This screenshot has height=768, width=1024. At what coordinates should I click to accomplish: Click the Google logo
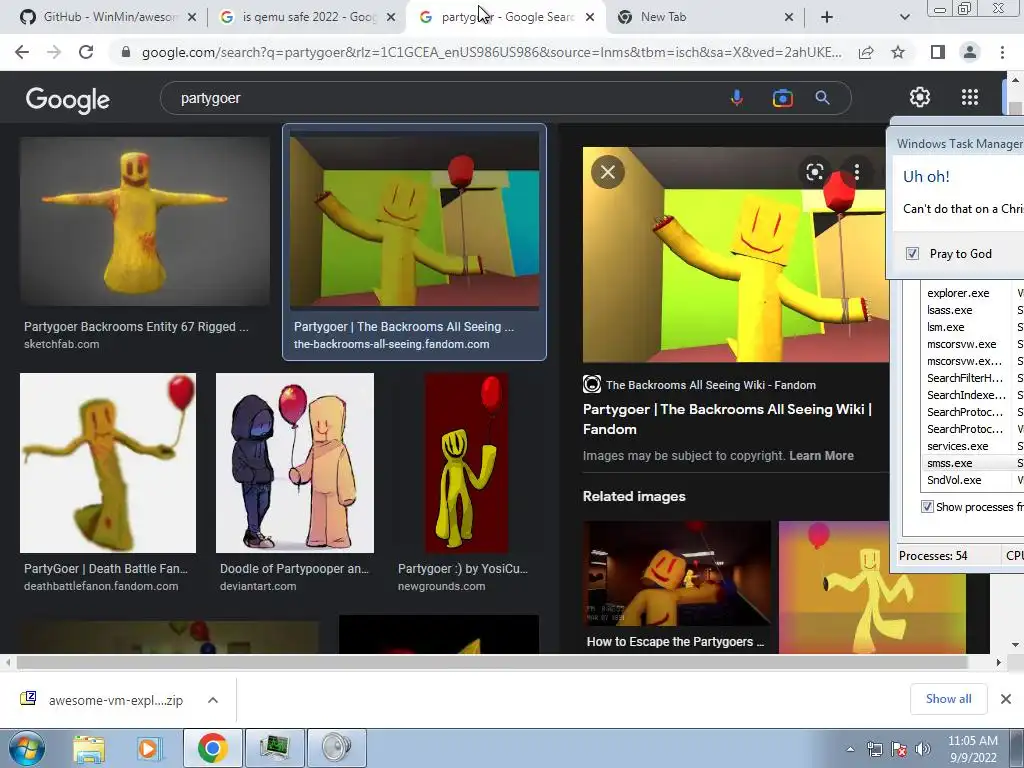(68, 99)
